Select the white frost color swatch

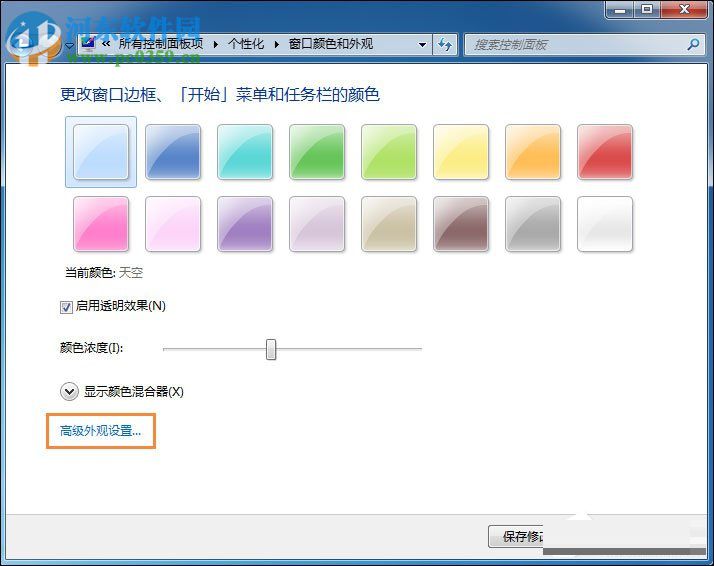coord(605,224)
